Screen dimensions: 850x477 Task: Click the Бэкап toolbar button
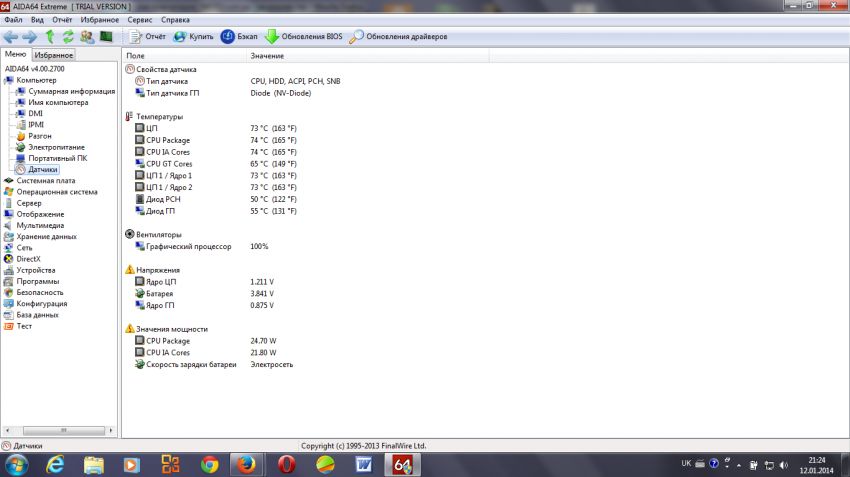[x=239, y=37]
